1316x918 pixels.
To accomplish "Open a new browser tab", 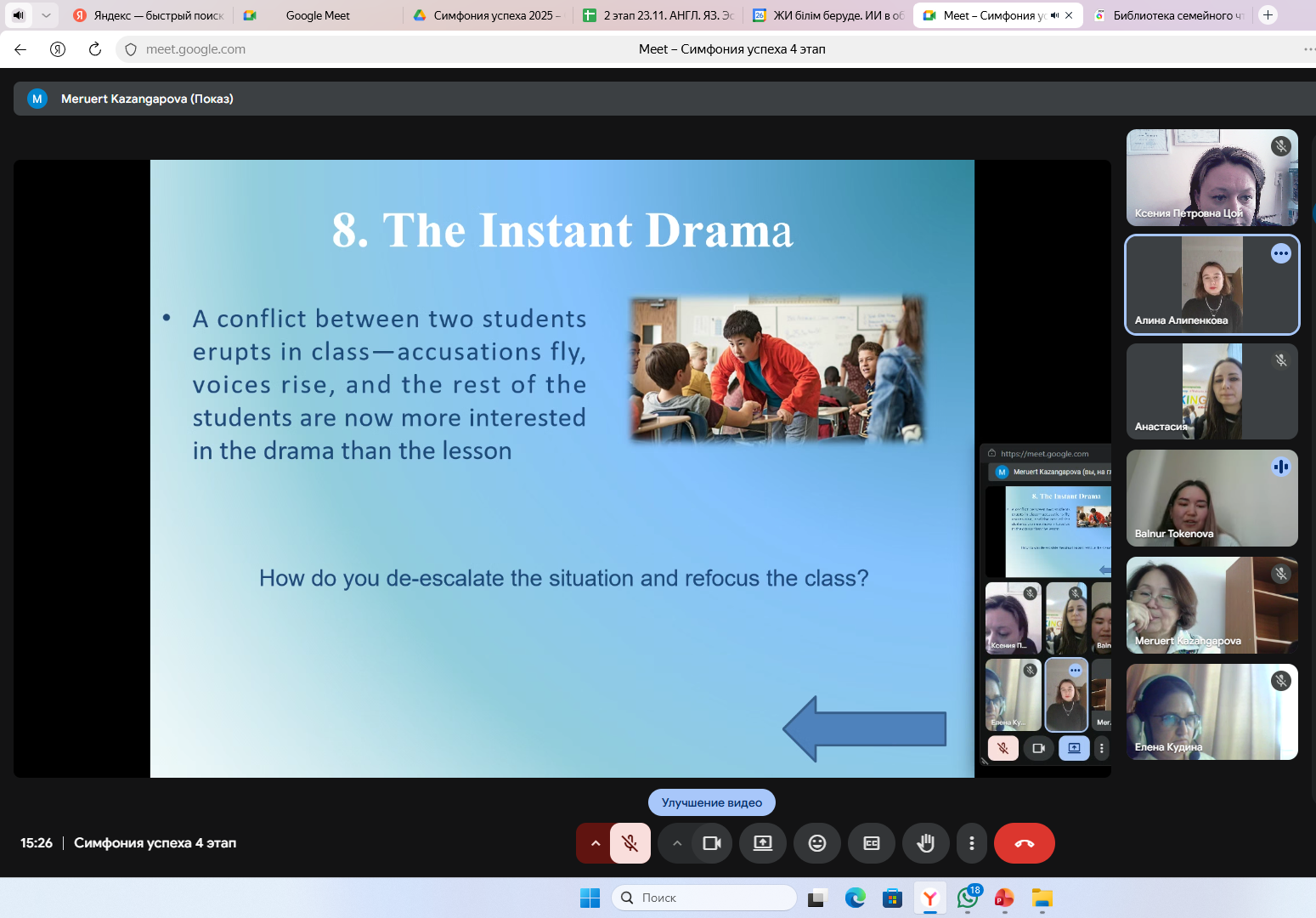I will [x=1268, y=15].
